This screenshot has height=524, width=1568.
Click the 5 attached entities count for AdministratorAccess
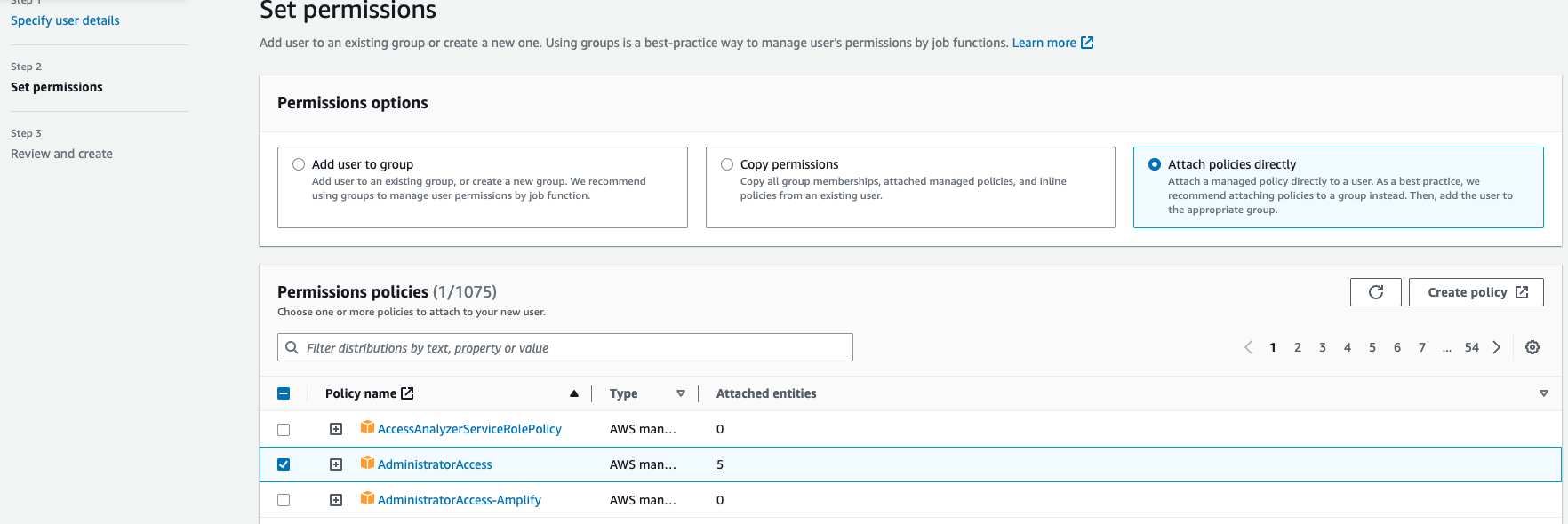pyautogui.click(x=720, y=464)
